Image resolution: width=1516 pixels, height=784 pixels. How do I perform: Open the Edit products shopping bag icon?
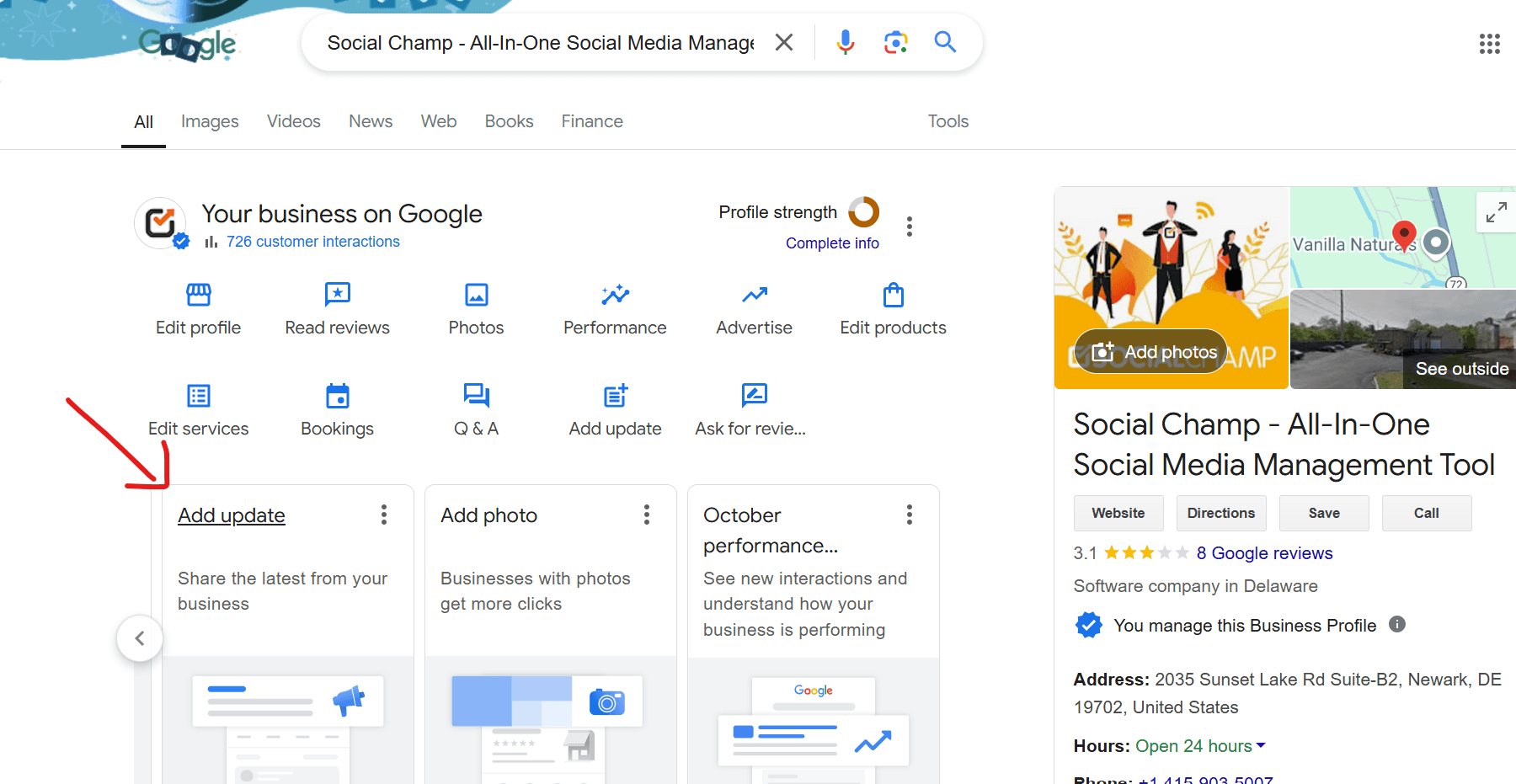(x=894, y=295)
